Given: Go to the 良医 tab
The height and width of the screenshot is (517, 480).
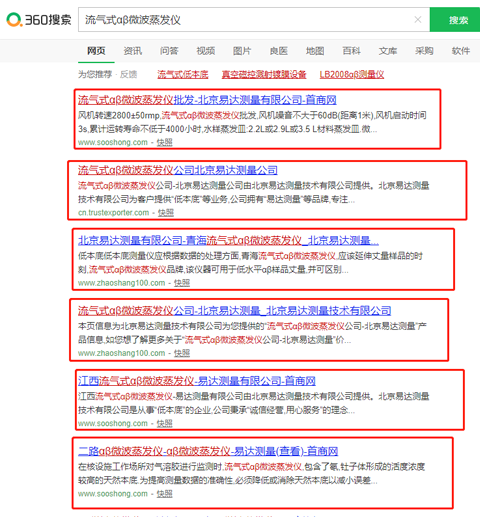Looking at the screenshot, I should click(279, 51).
